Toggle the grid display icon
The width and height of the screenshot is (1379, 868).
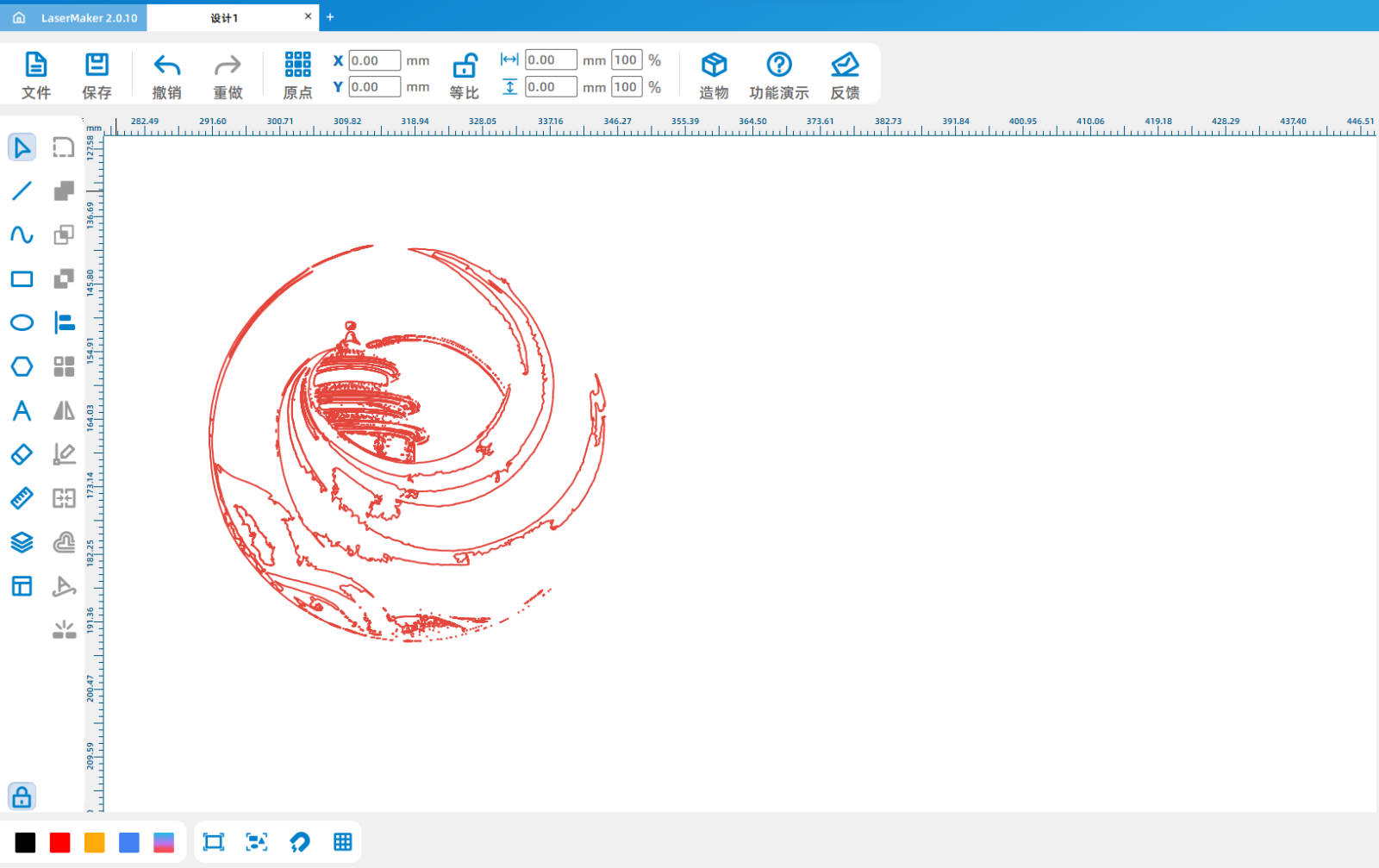pyautogui.click(x=342, y=842)
